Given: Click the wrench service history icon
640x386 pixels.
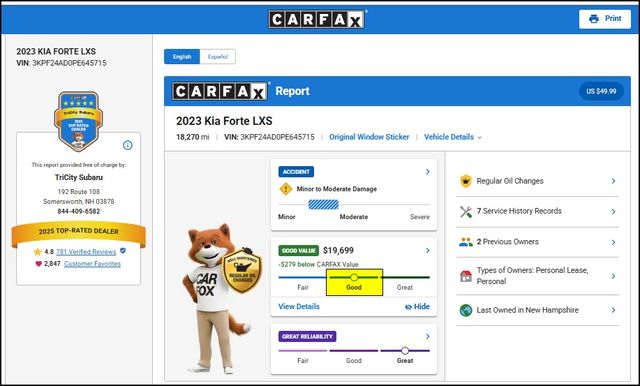Looking at the screenshot, I should (466, 211).
